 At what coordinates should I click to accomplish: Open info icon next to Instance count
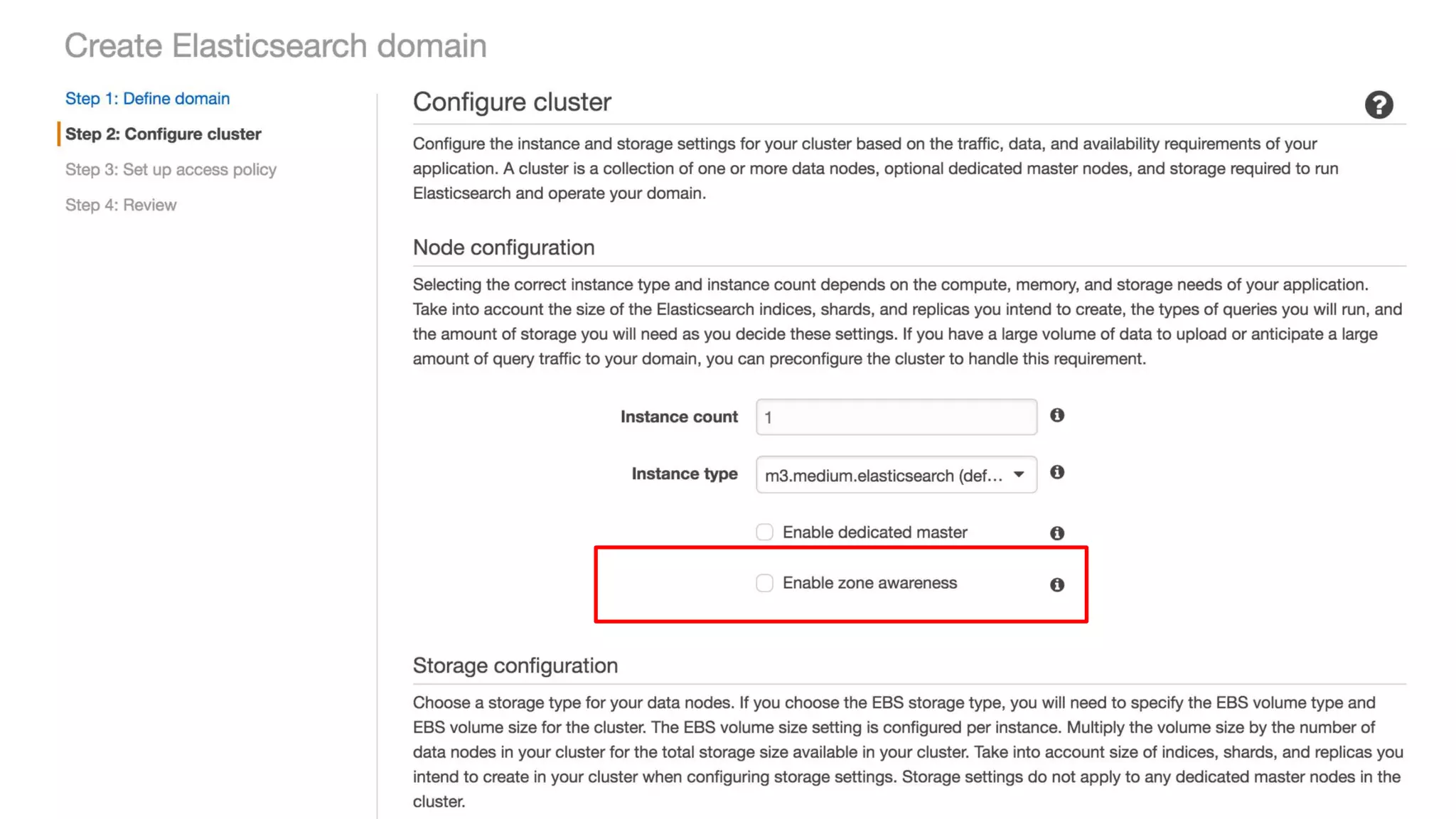[1057, 415]
